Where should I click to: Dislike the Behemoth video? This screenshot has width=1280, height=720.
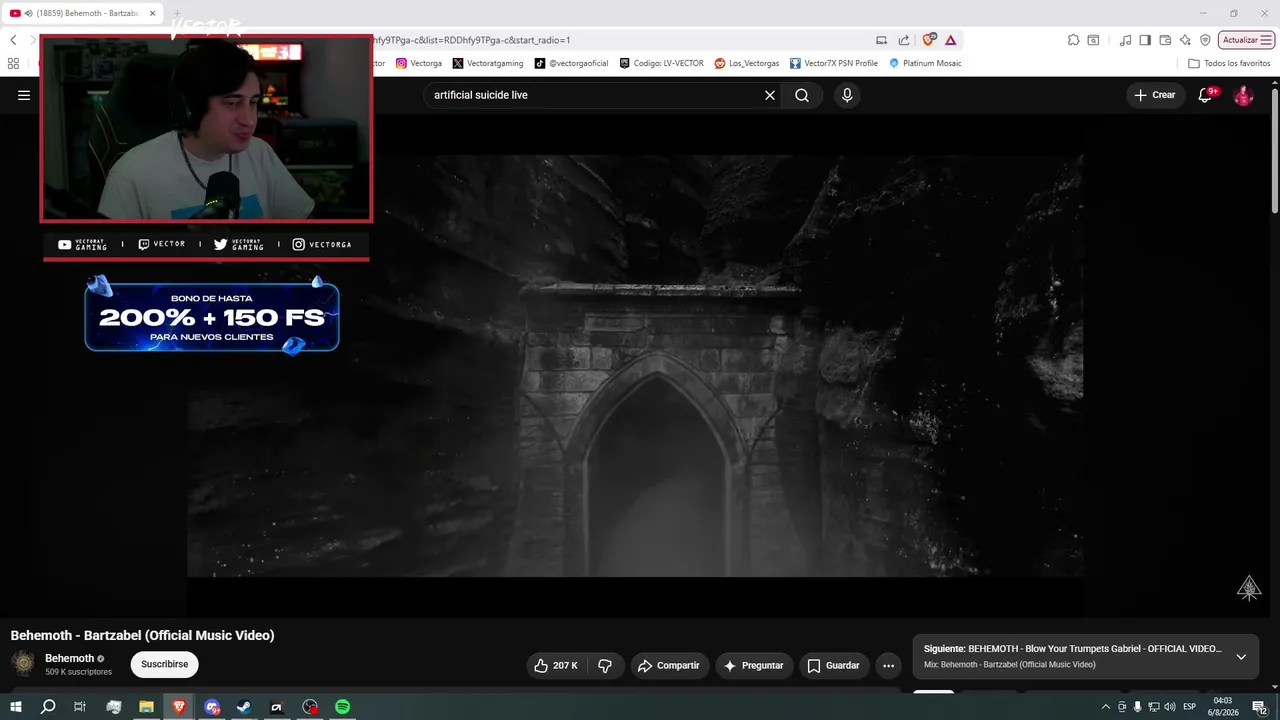pyautogui.click(x=605, y=665)
